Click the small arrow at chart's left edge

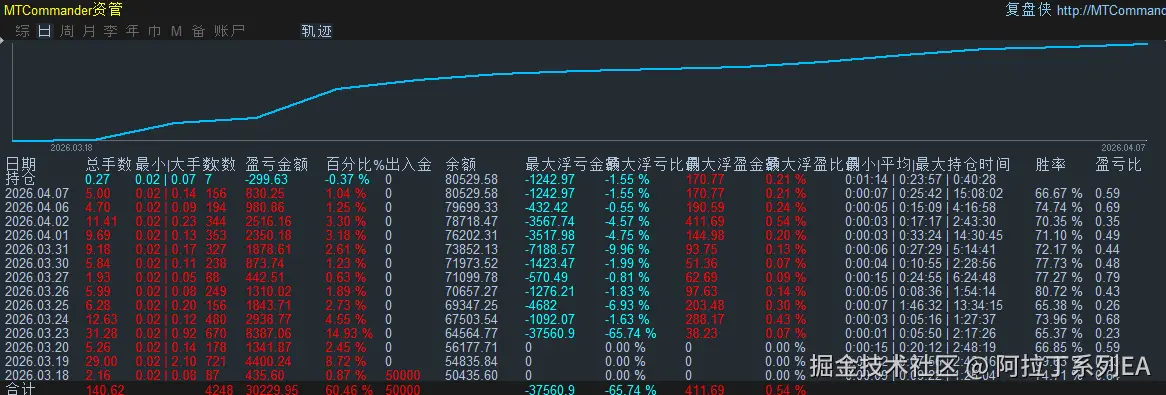pyautogui.click(x=3, y=45)
